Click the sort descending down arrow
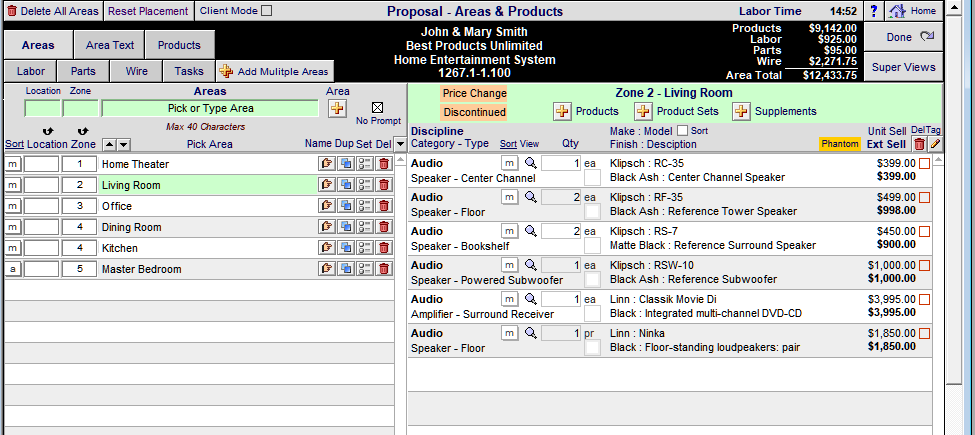This screenshot has height=435, width=975. click(x=123, y=145)
